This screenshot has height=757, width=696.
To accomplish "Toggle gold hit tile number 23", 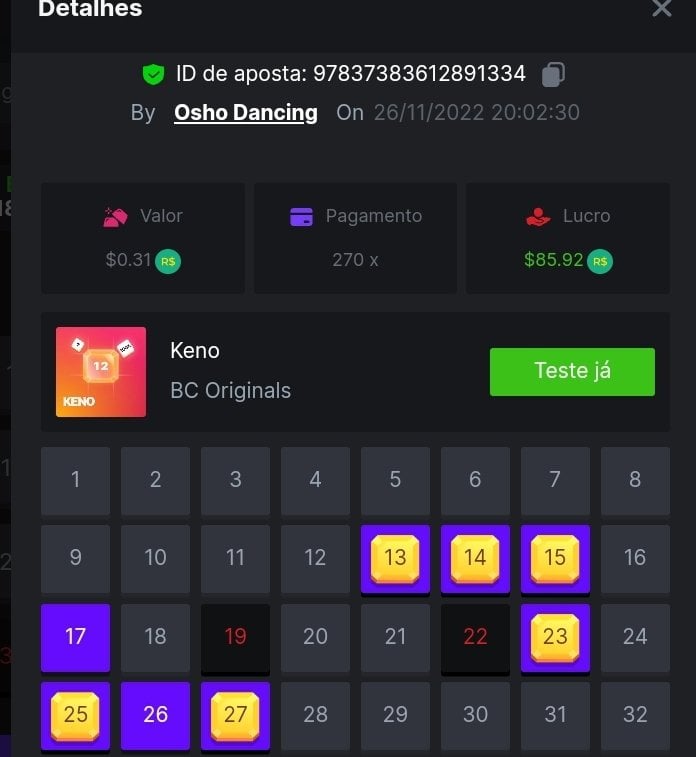I will [555, 637].
